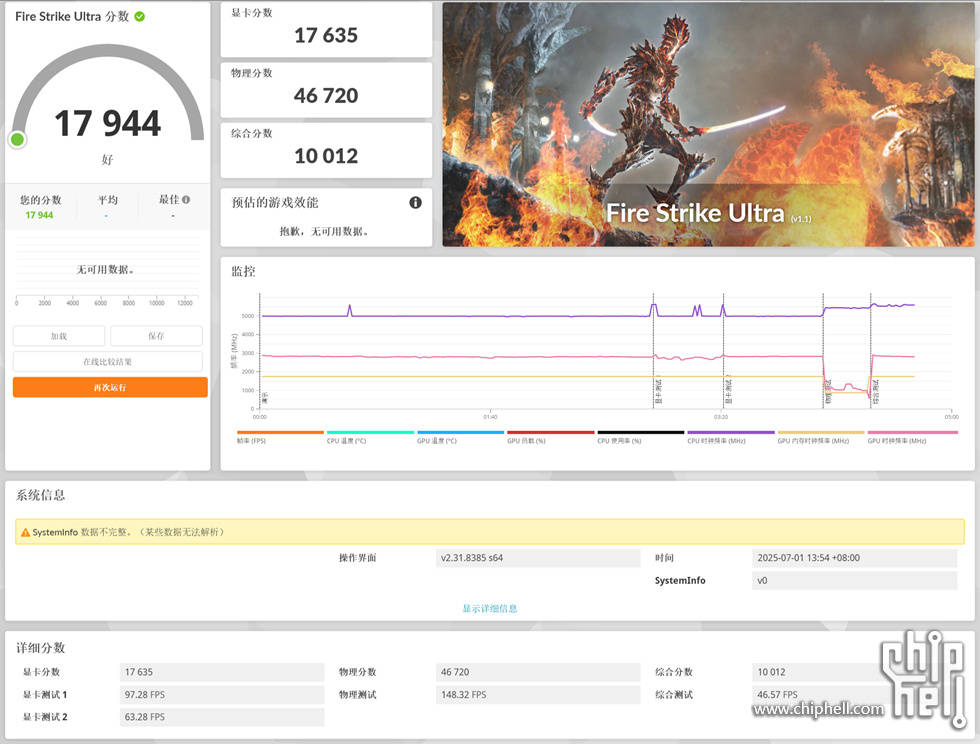
Task: Select the black CPU 使用率 legend bar
Action: pos(641,432)
